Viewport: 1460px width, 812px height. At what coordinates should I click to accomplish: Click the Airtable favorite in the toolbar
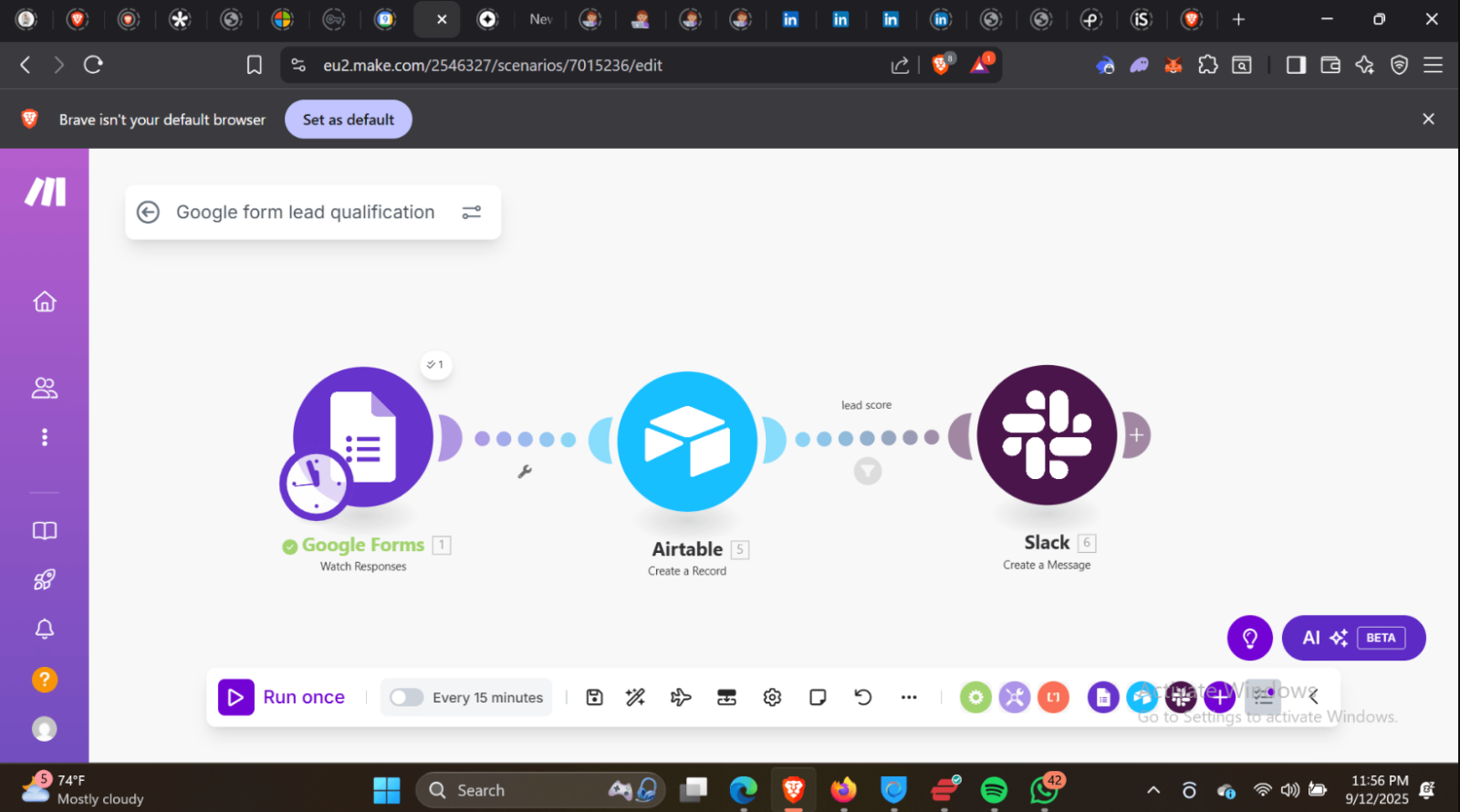(x=1142, y=698)
